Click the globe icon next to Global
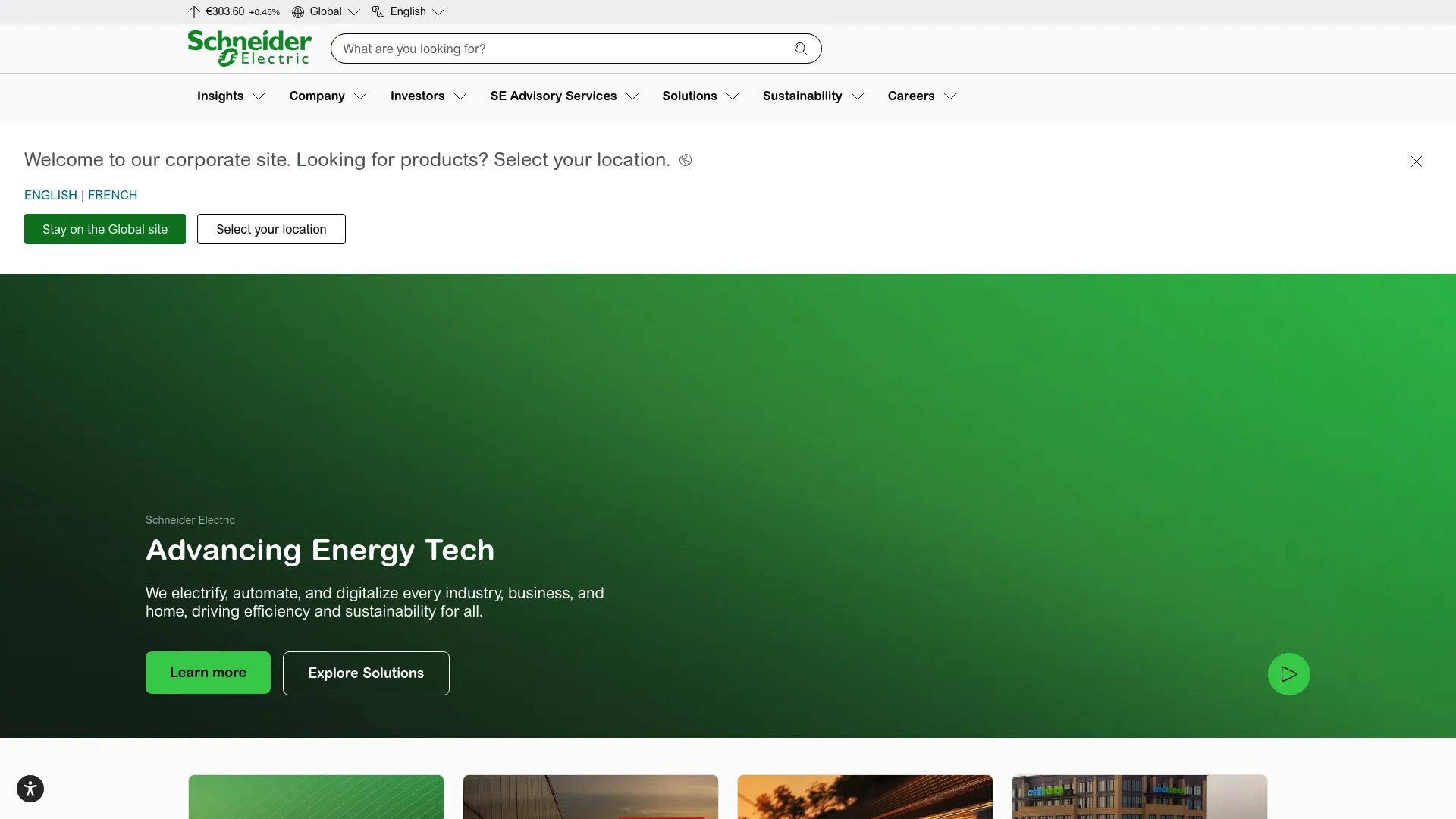This screenshot has height=819, width=1456. 298,11
